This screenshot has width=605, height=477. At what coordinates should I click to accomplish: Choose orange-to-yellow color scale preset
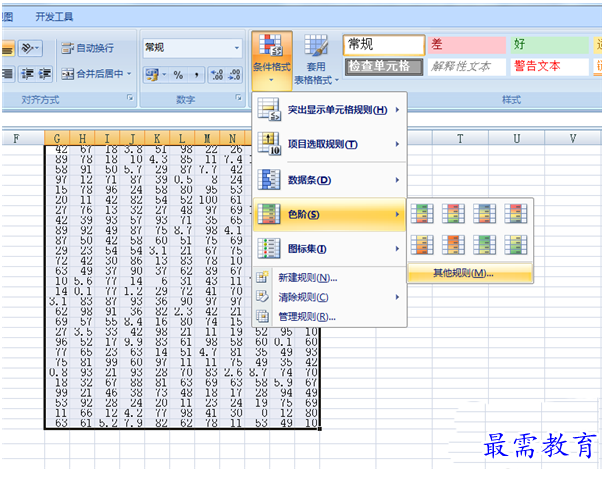coord(453,245)
